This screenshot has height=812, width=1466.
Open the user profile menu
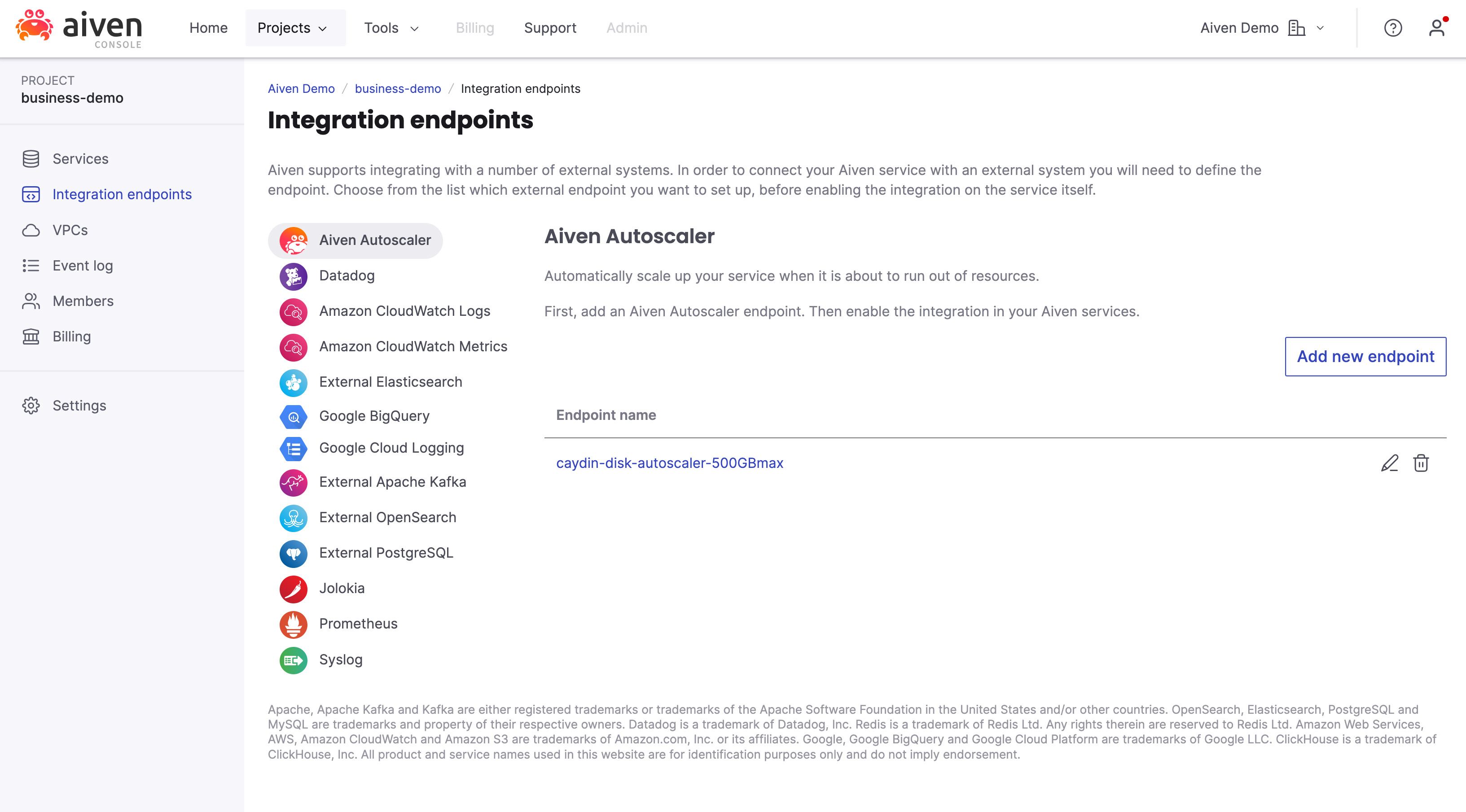[x=1436, y=28]
